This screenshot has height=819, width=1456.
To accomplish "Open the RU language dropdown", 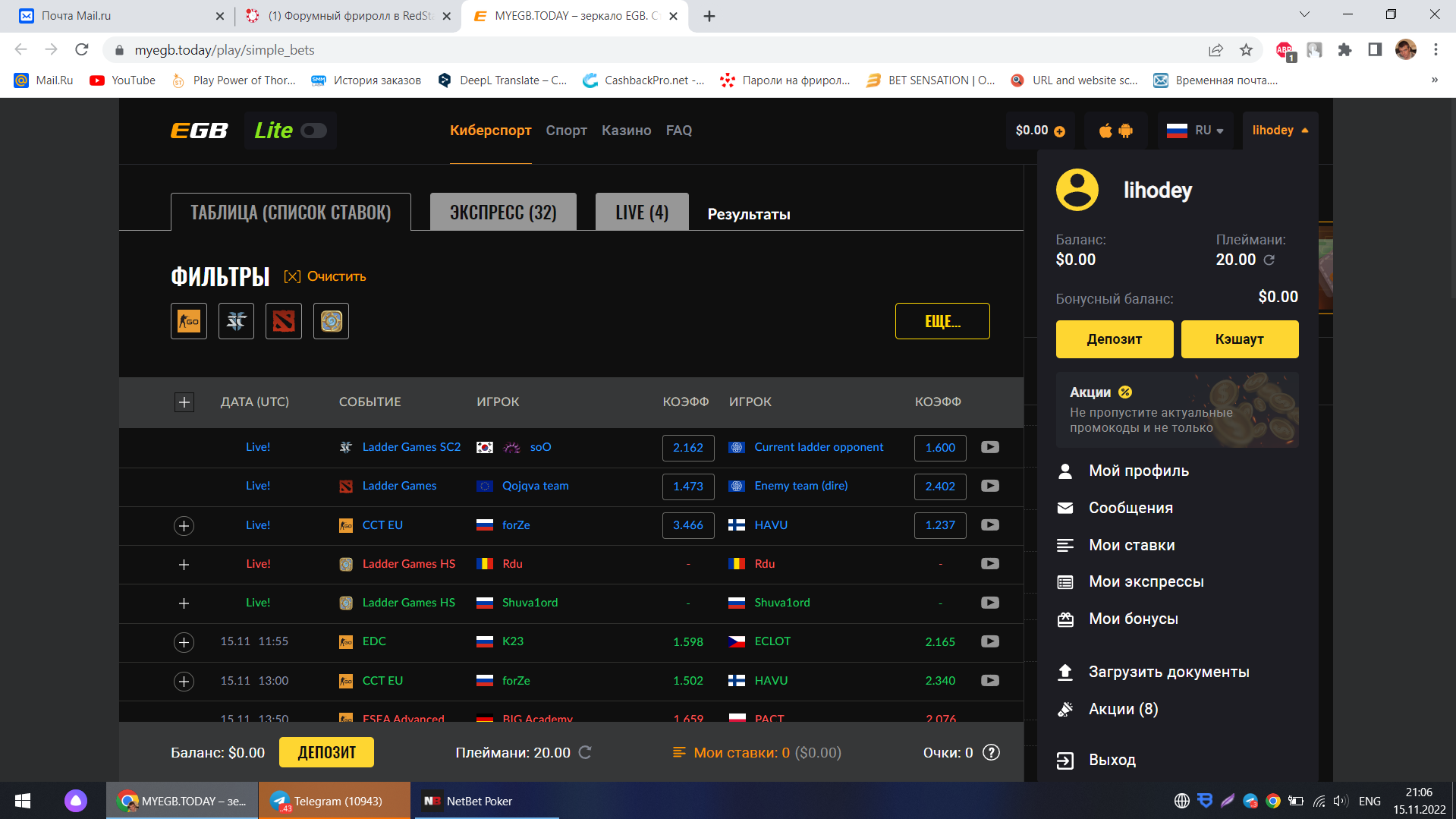I will (1196, 131).
